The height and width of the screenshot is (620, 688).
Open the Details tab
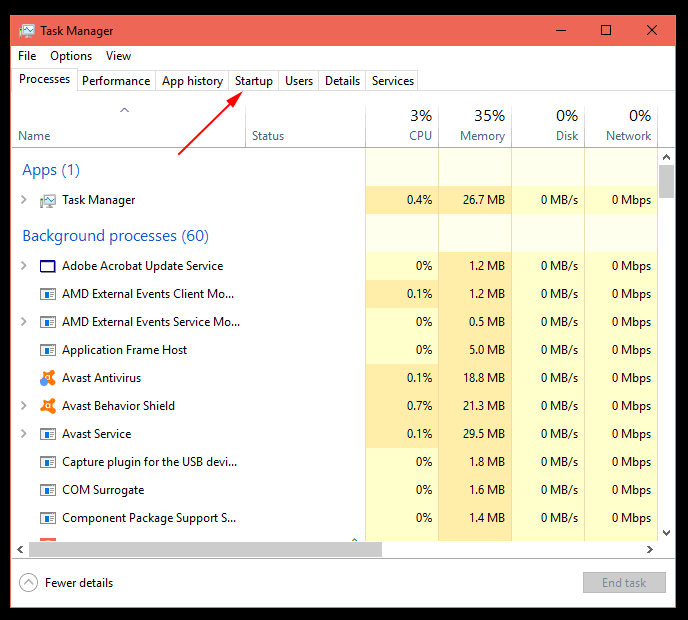click(x=342, y=81)
